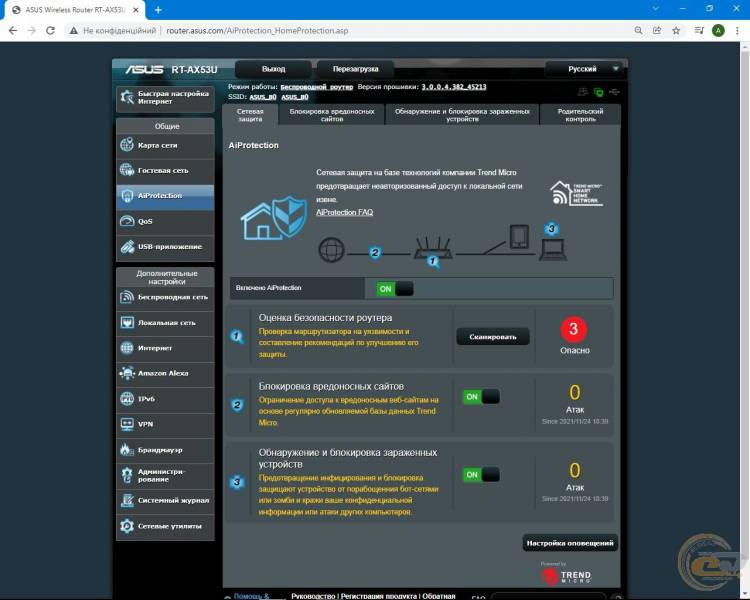Open Quick Internet Setup icon
Image resolution: width=750 pixels, height=600 pixels.
[x=127, y=98]
